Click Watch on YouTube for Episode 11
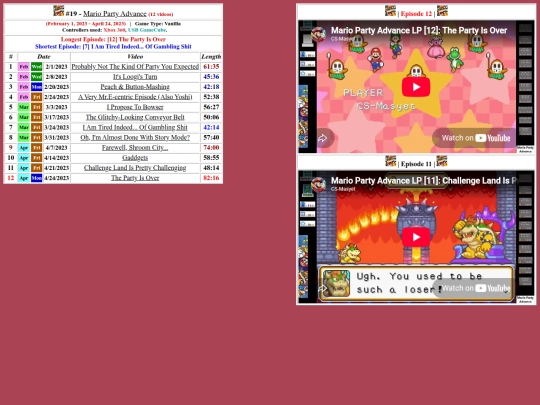 476,288
